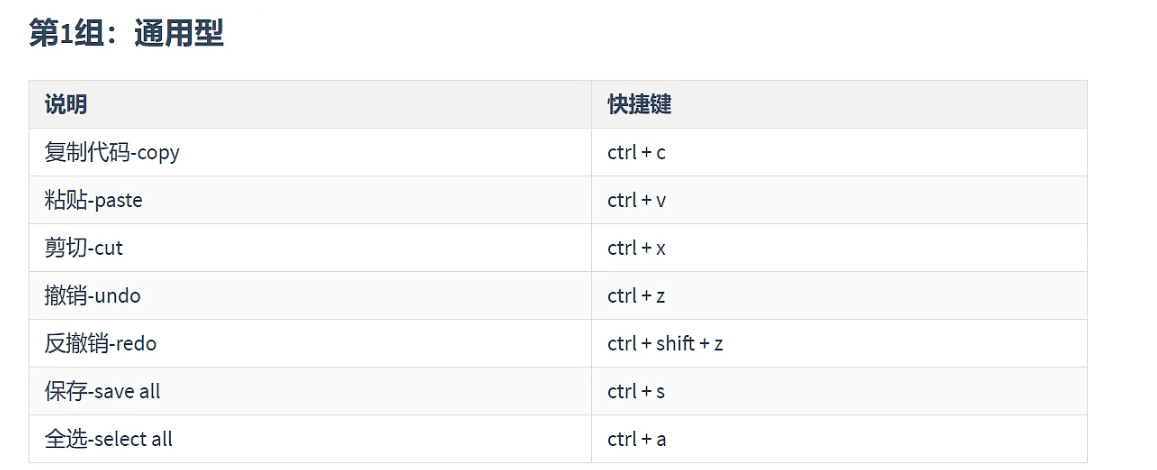Click the ctrl + a shortcut cell
The image size is (1157, 470).
[839, 439]
